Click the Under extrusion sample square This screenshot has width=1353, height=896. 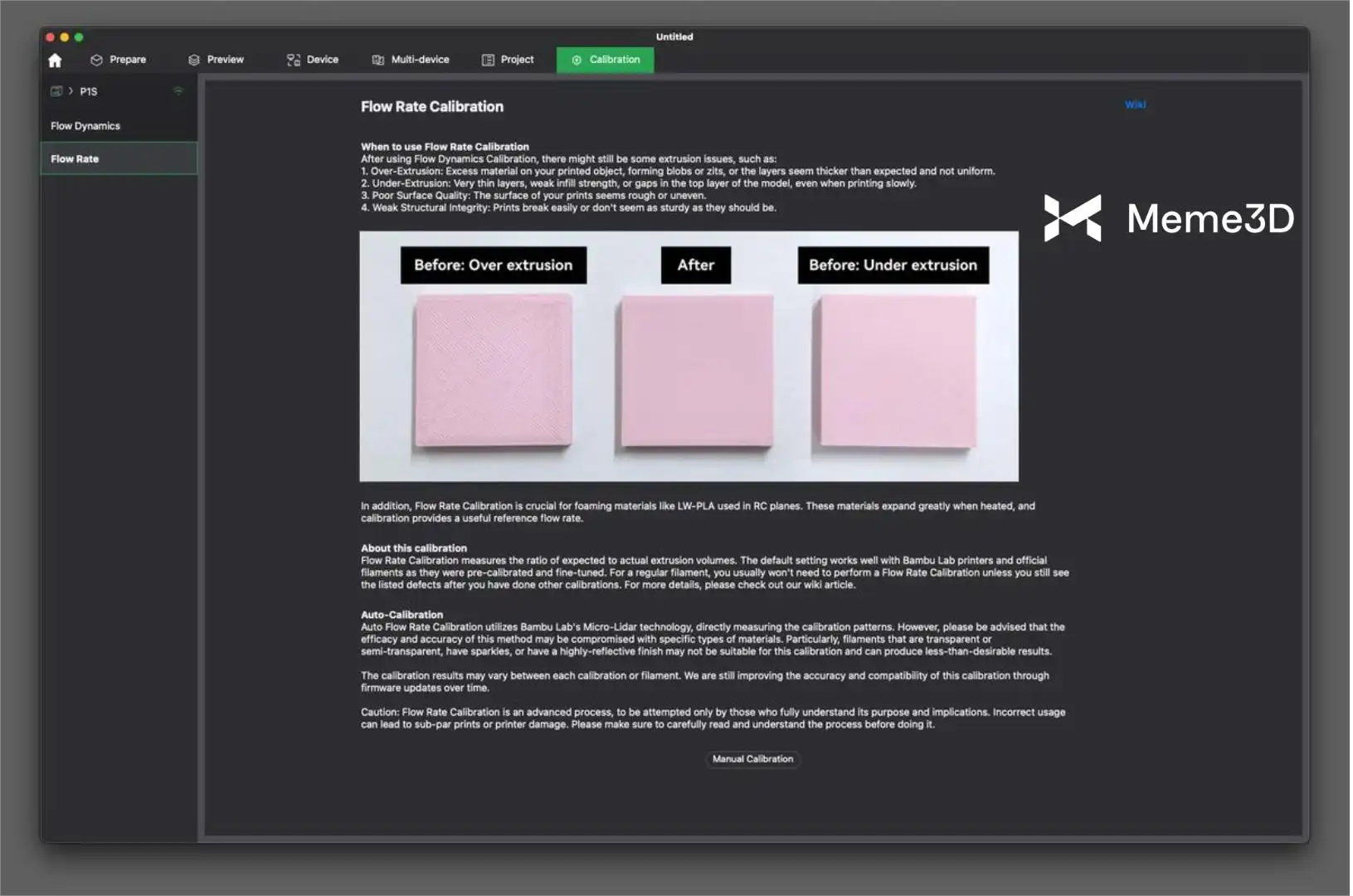click(x=898, y=371)
